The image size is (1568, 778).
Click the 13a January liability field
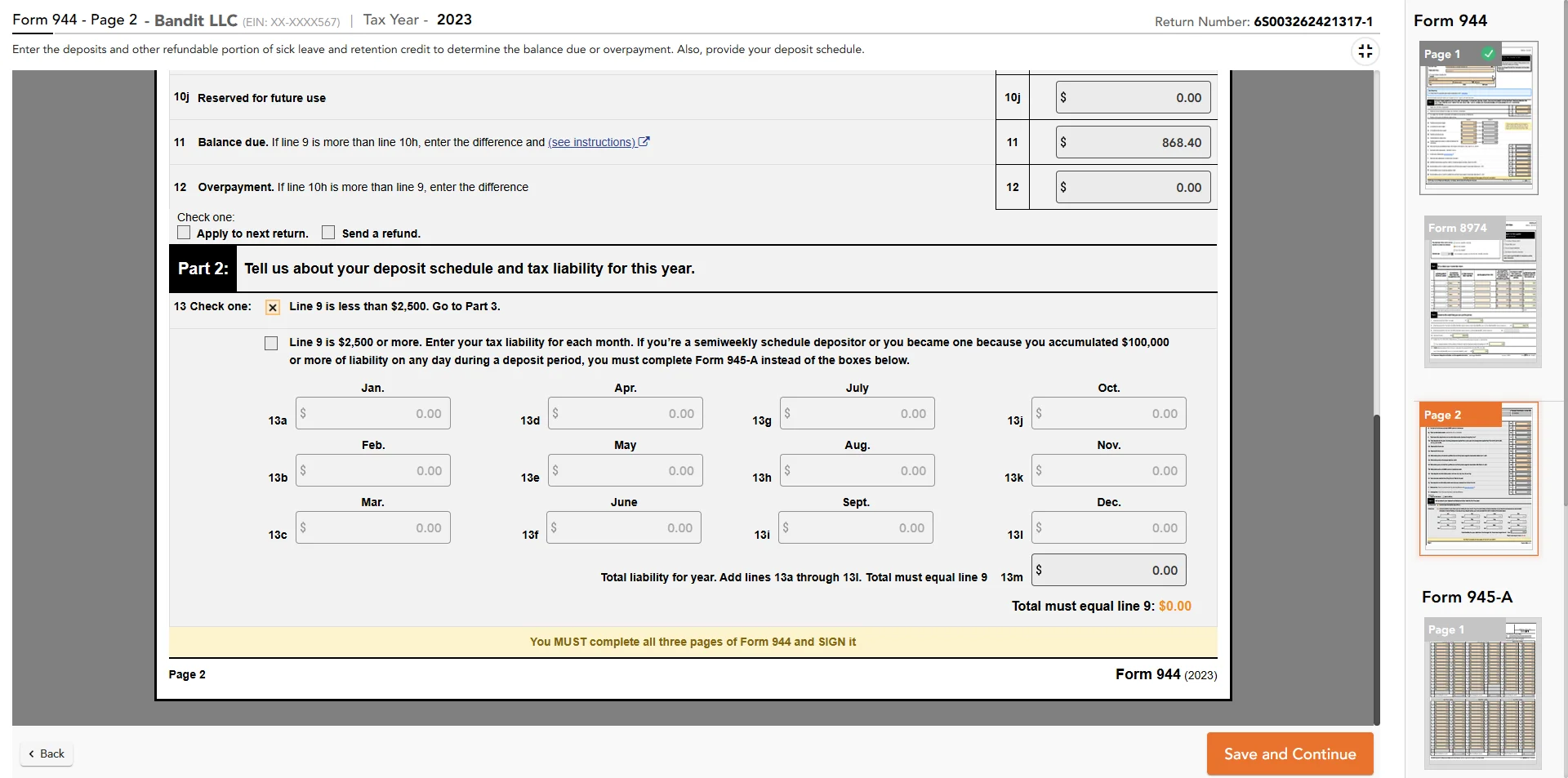pos(372,413)
